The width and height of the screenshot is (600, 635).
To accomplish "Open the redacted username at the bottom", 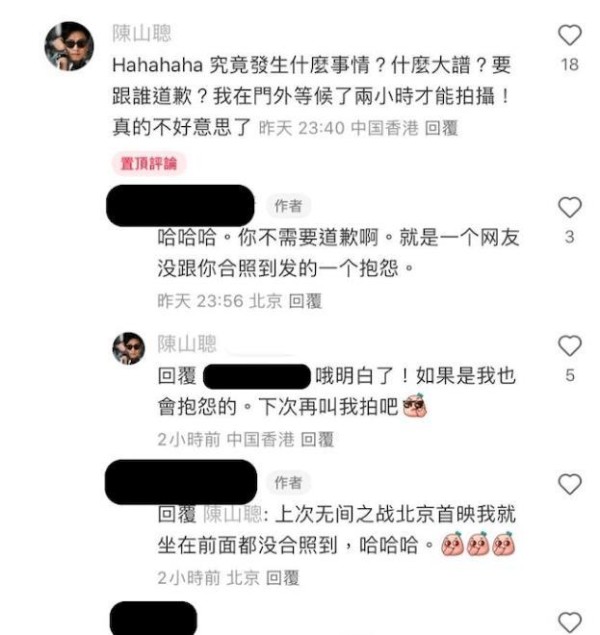I will pos(153,618).
